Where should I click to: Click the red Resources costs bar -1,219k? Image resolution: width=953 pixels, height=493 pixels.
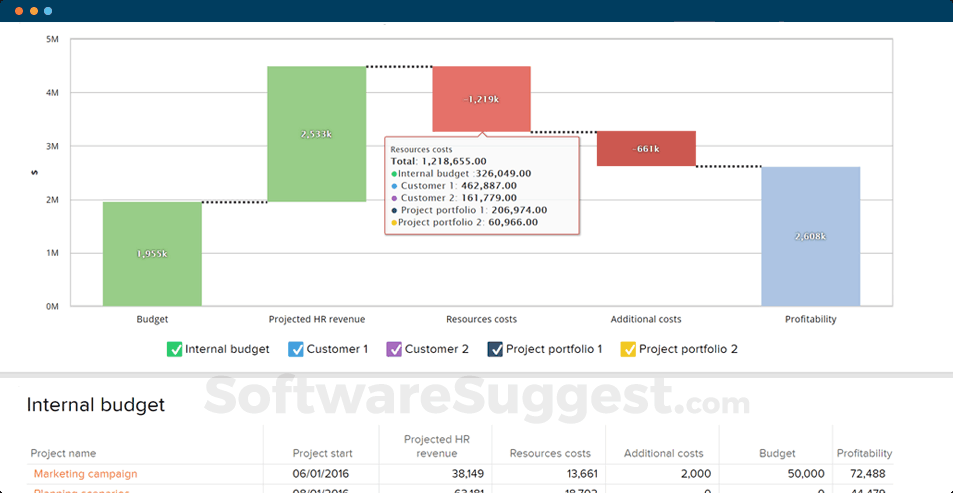point(481,99)
